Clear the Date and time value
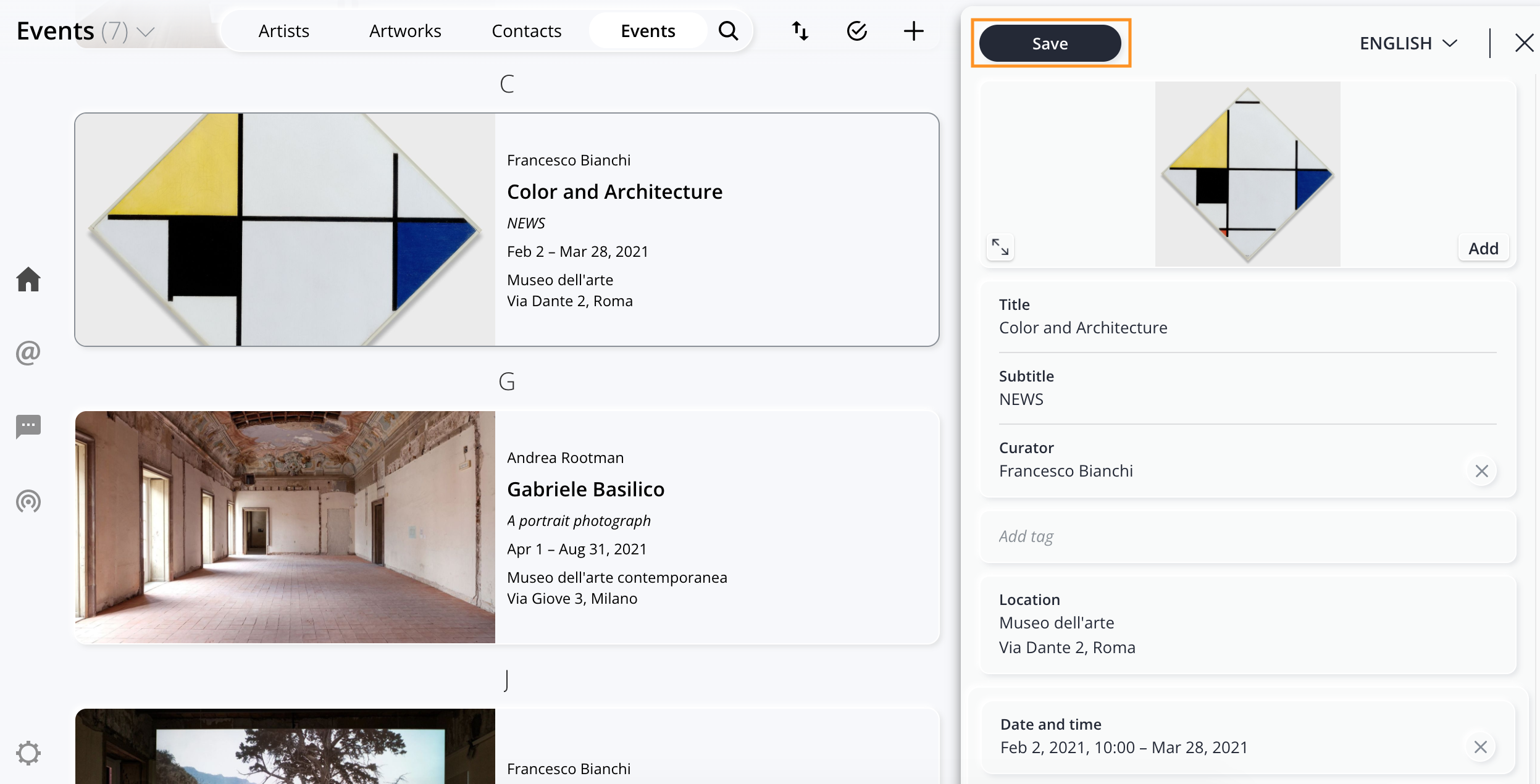 point(1480,748)
